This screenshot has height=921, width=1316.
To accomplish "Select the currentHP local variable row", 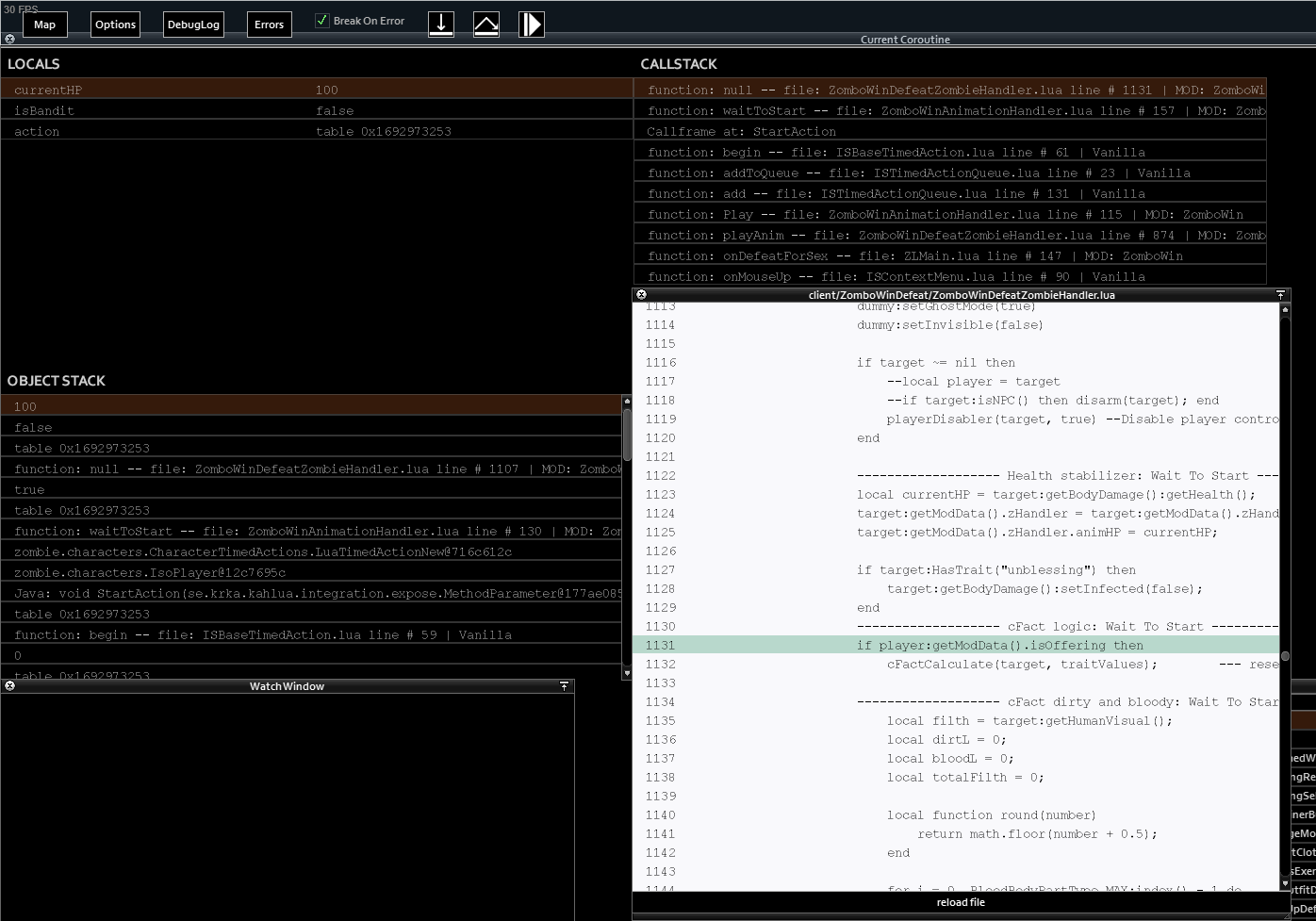I will click(317, 90).
